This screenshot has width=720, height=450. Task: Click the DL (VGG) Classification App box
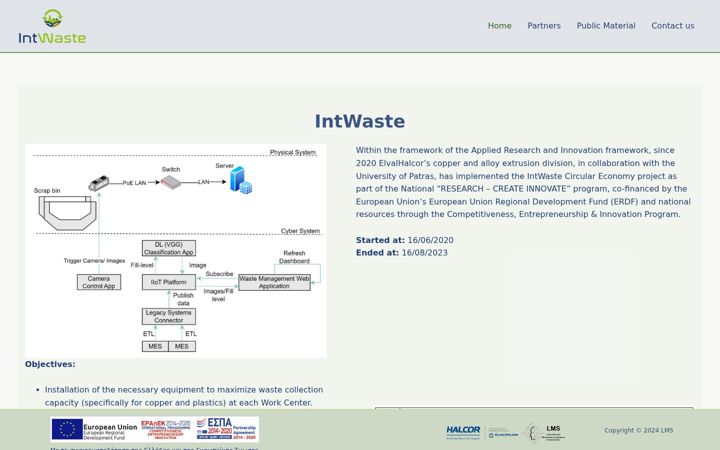tap(169, 248)
